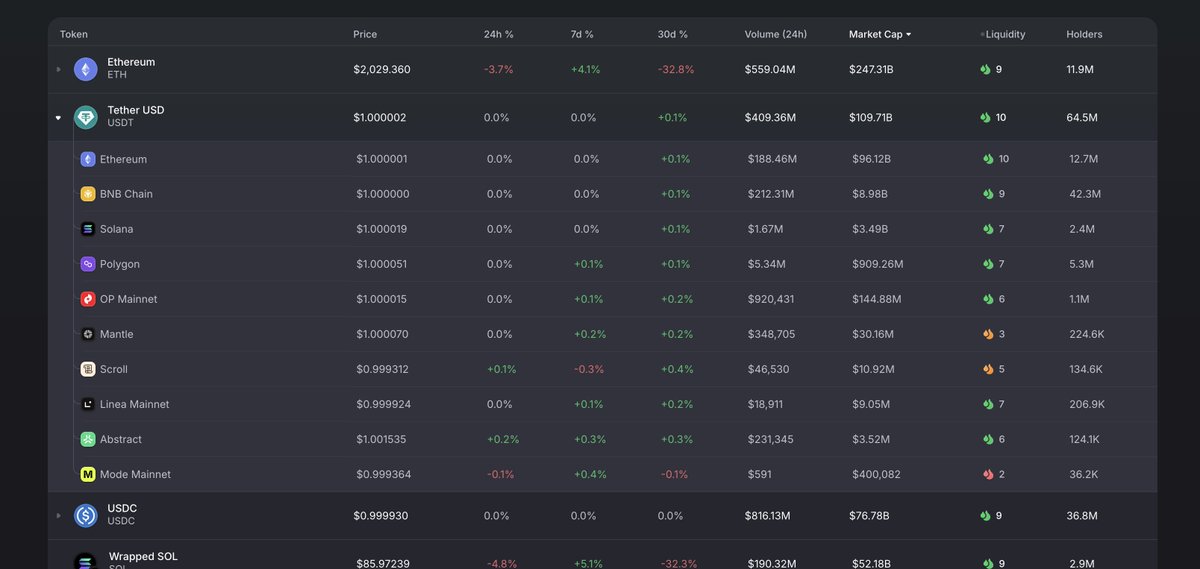Open the Ethereum token name link
The height and width of the screenshot is (569, 1200).
point(131,62)
